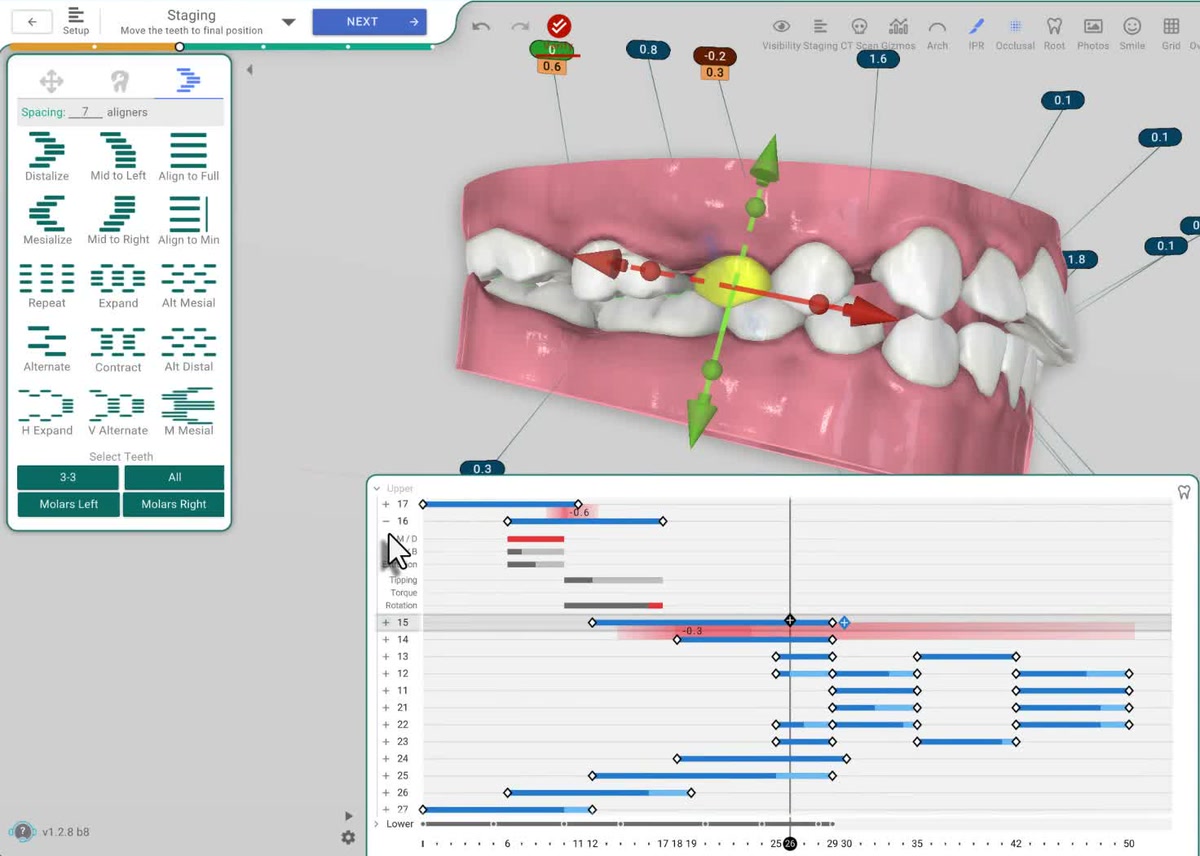
Task: Toggle the Arch display
Action: coord(937,33)
